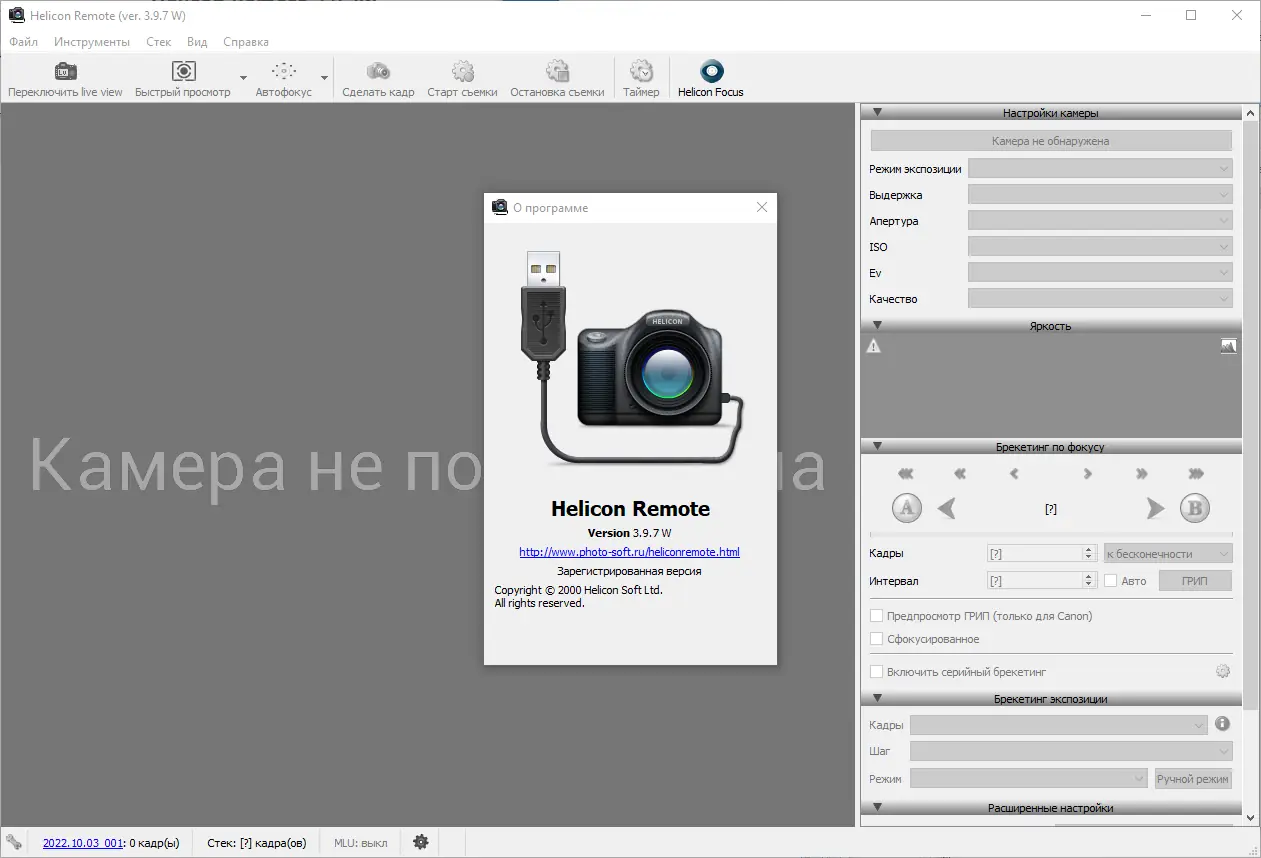Open the Режим экспозиции dropdown
The image size is (1261, 858).
tap(1100, 169)
